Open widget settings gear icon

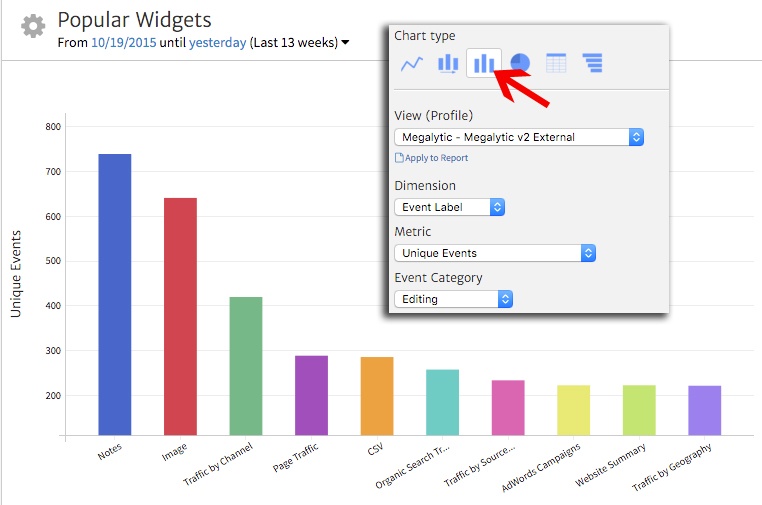[x=33, y=27]
